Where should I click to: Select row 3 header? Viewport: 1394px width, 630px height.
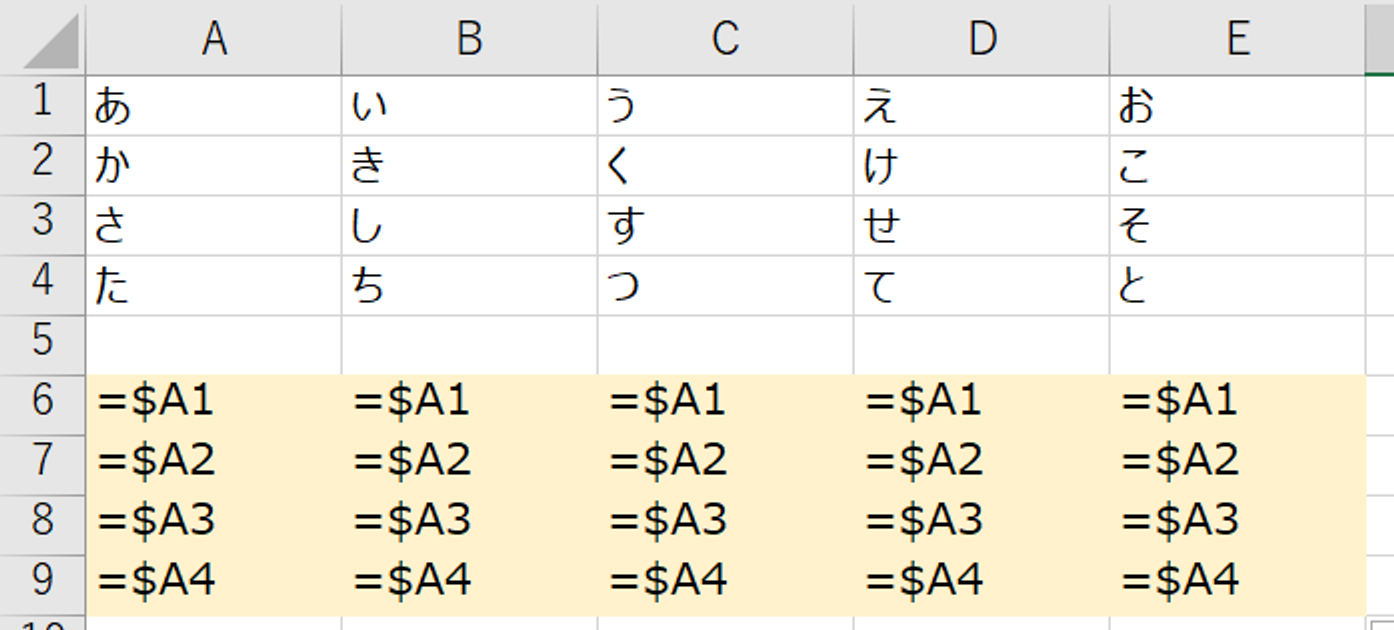tap(43, 226)
